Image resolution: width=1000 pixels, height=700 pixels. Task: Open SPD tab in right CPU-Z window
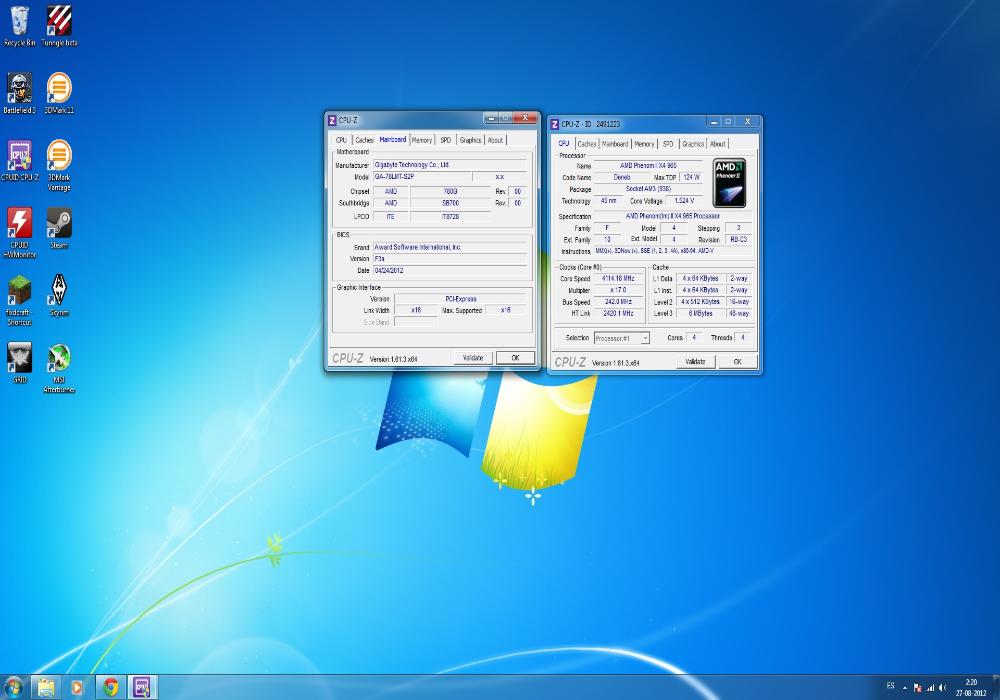point(668,144)
